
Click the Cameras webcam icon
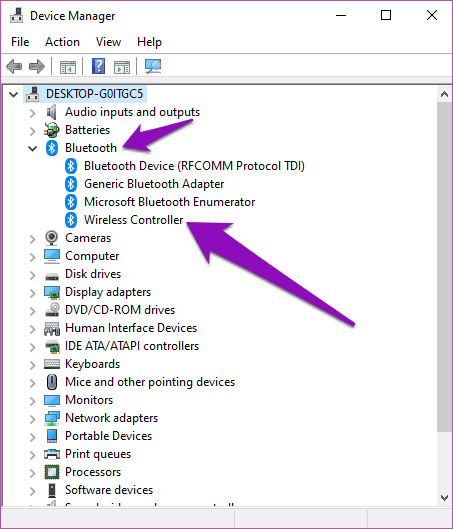(52, 238)
